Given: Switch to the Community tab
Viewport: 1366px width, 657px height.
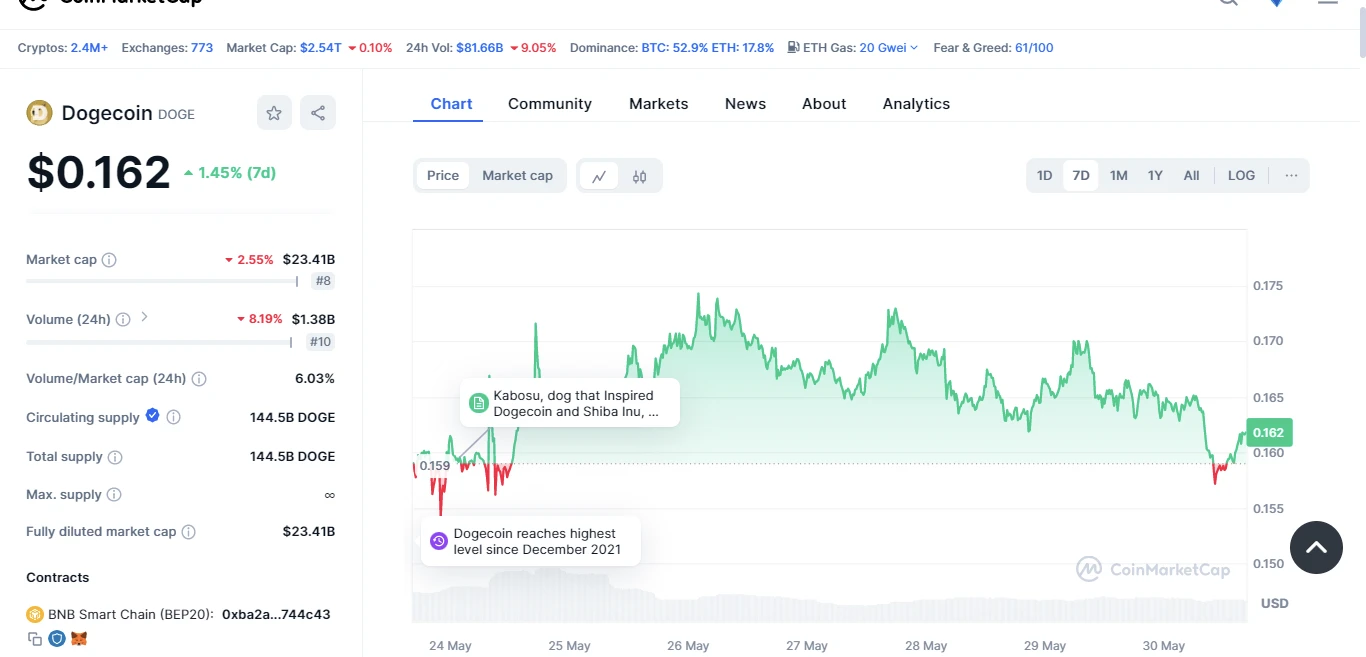Looking at the screenshot, I should pos(550,104).
